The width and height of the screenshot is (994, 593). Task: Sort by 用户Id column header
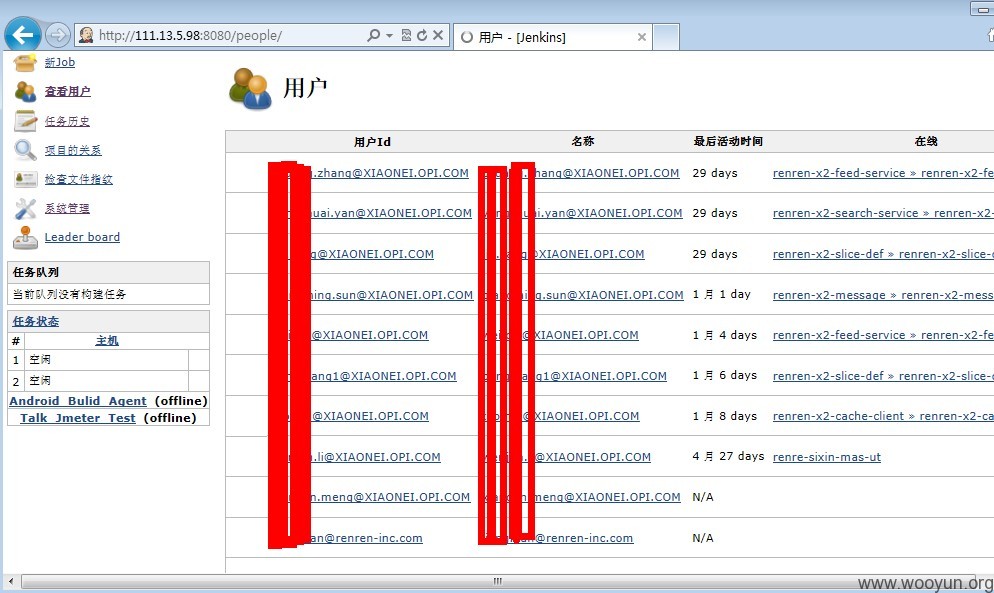tap(372, 142)
